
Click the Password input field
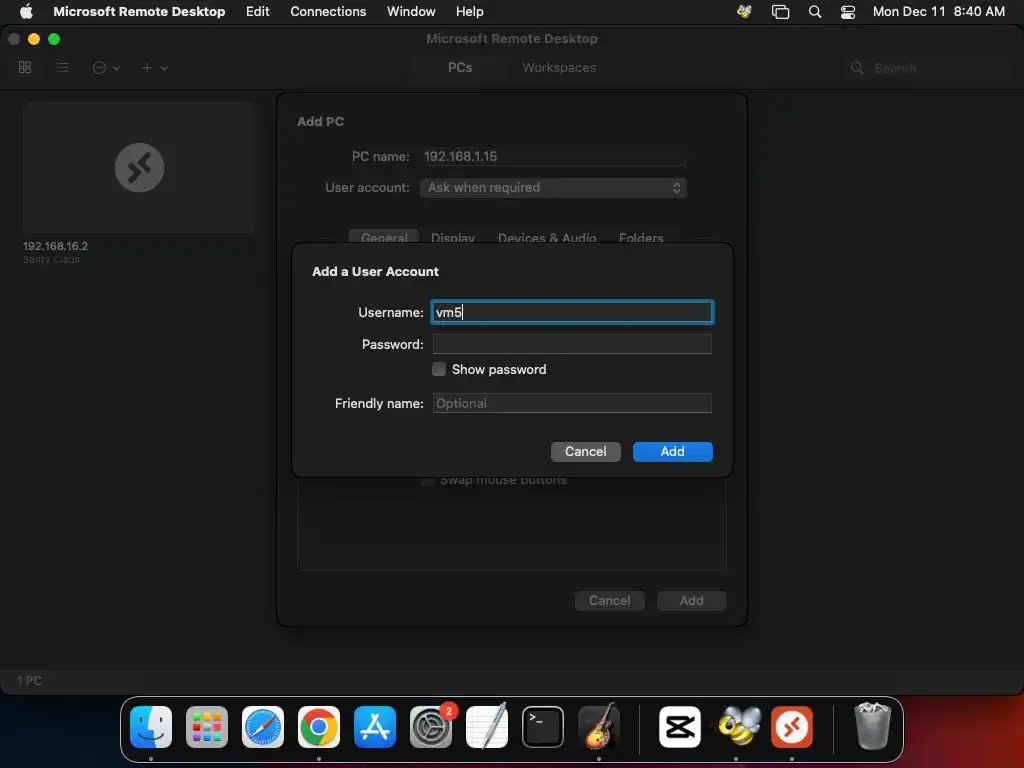[x=572, y=344]
